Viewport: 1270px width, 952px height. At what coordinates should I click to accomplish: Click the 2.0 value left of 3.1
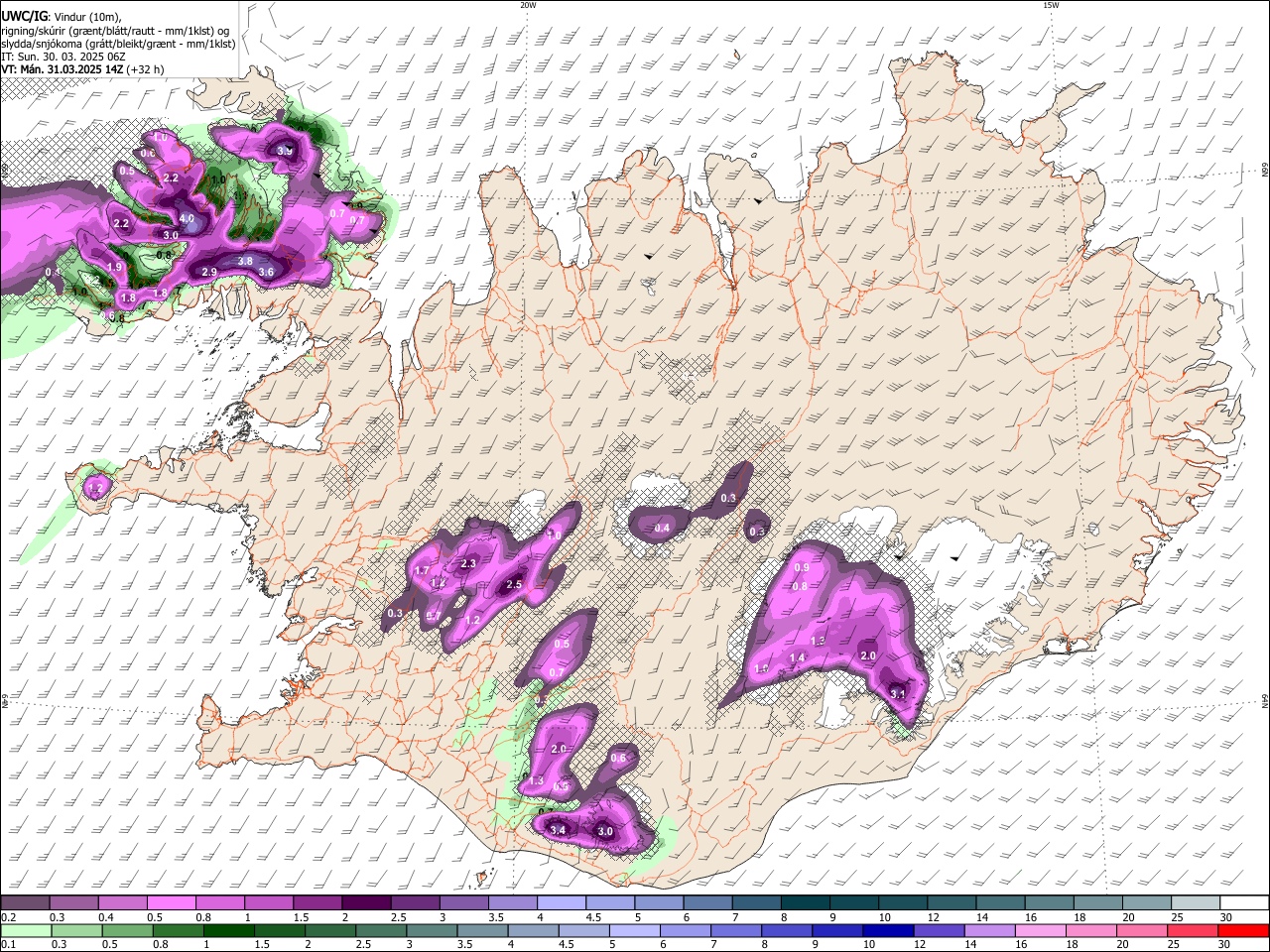pos(868,656)
